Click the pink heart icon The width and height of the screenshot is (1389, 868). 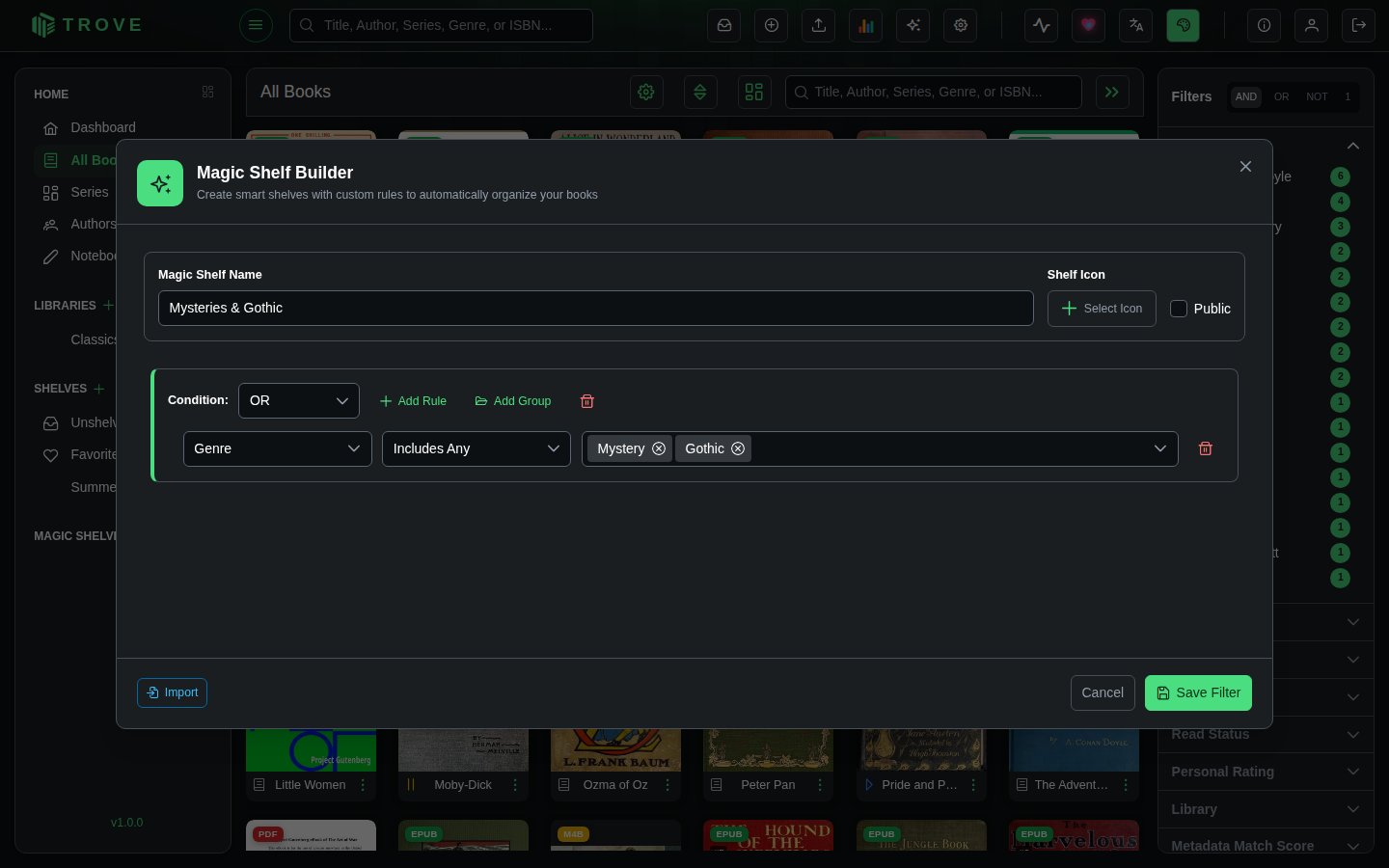point(1089,25)
